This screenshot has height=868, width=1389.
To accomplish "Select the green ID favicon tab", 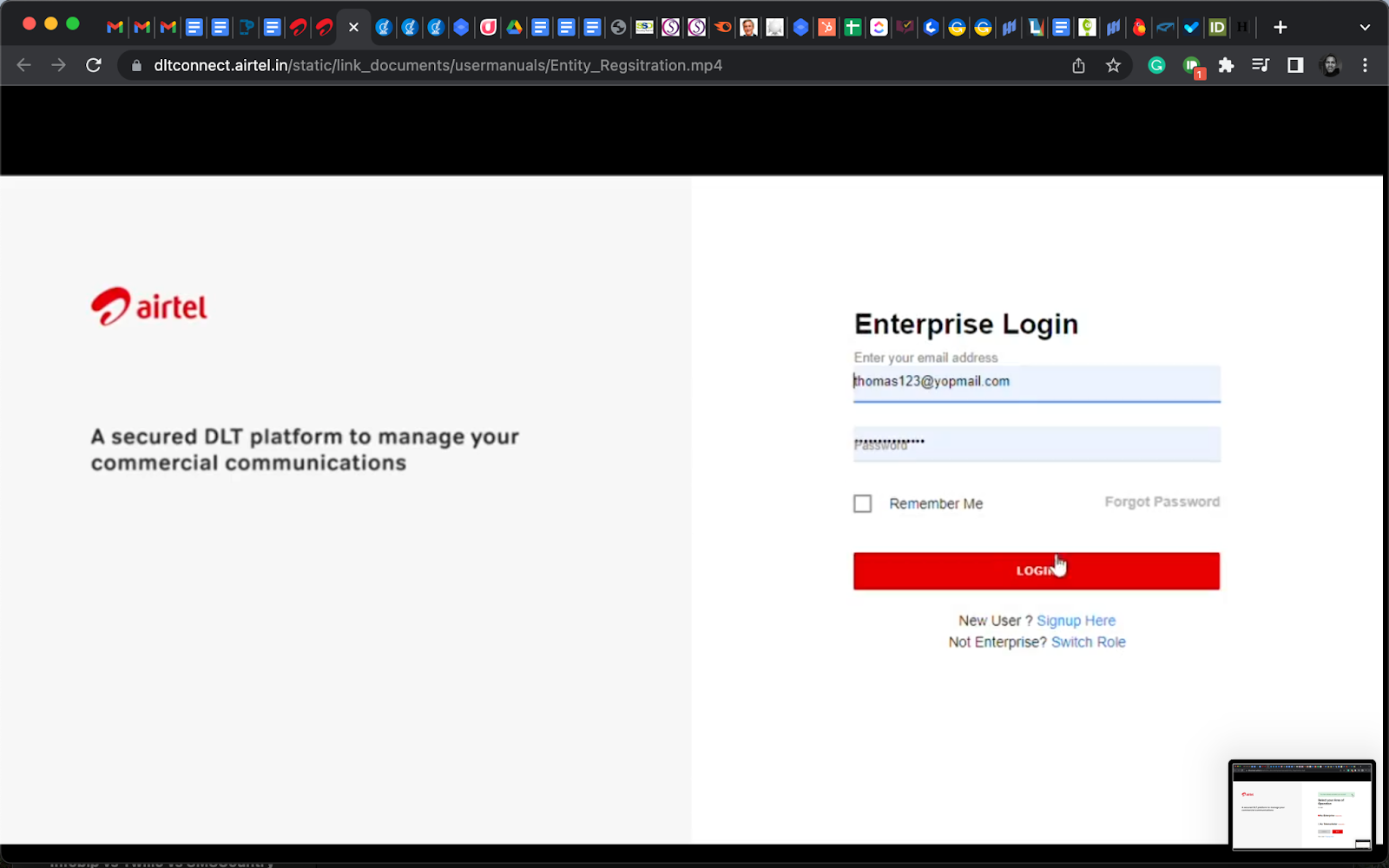I will 1217,28.
